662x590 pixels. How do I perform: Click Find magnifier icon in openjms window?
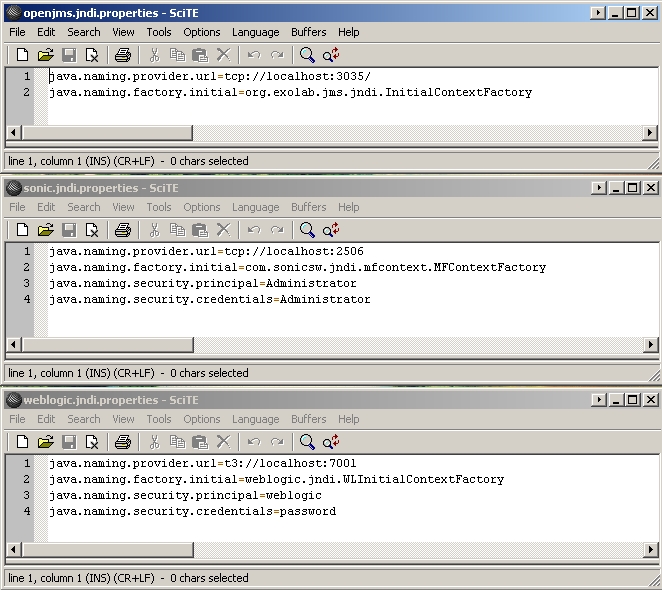tap(307, 55)
